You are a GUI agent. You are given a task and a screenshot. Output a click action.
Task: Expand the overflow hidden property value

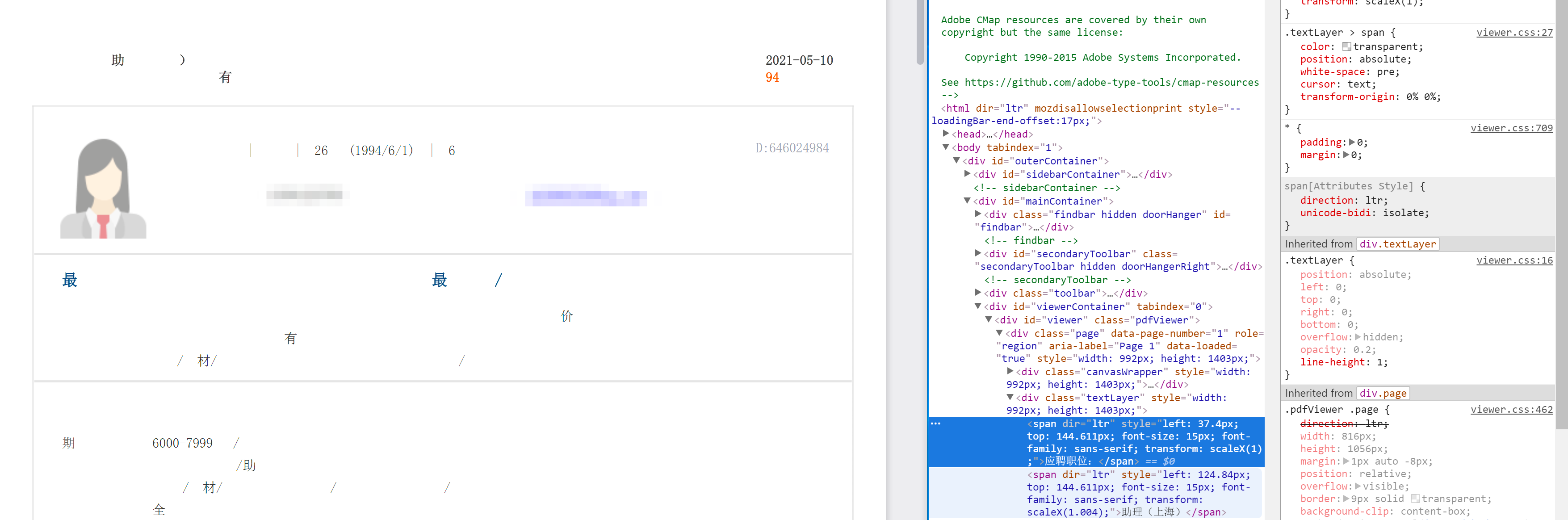pos(1358,337)
